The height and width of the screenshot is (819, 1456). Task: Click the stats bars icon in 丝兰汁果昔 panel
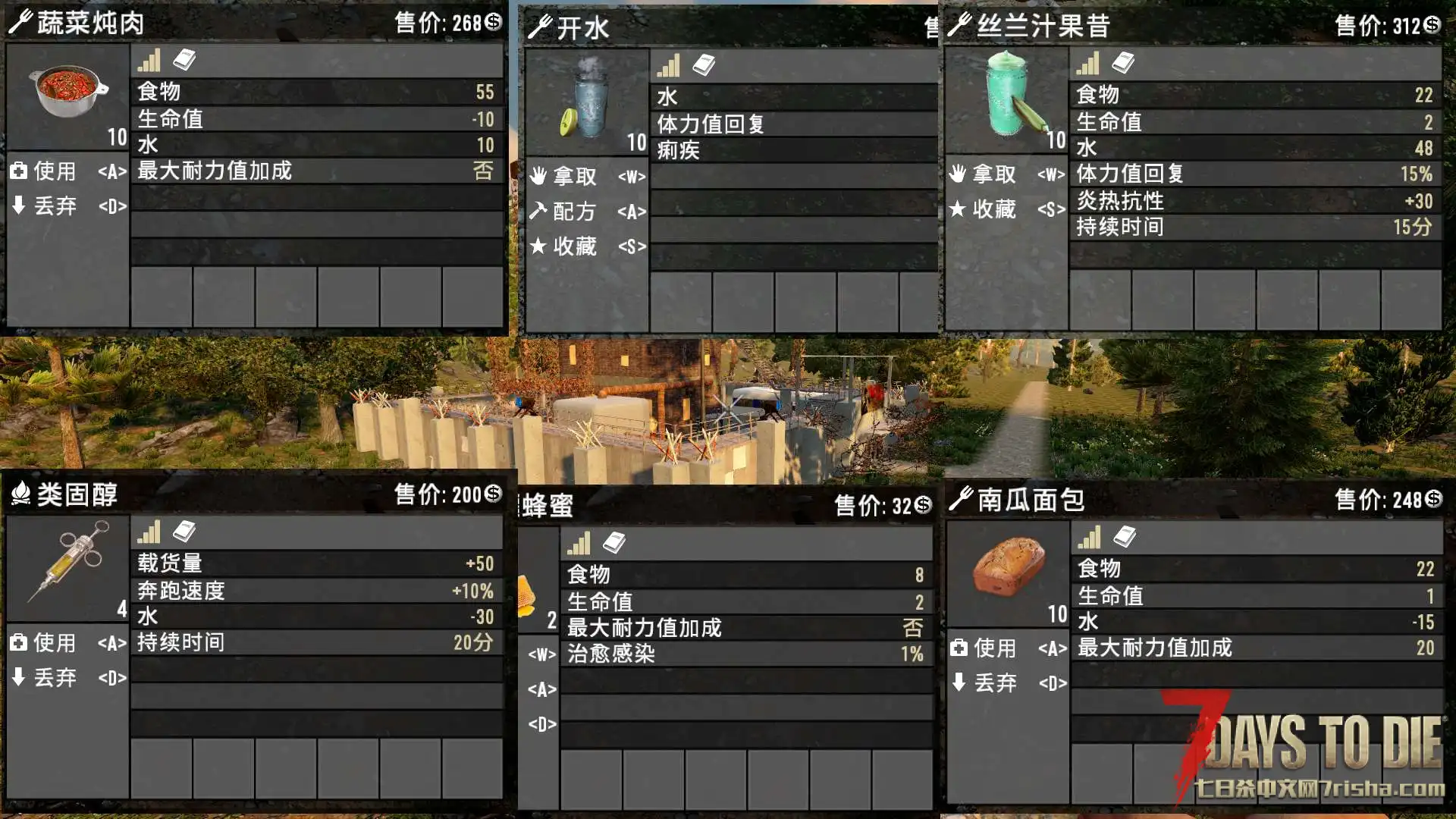click(x=1088, y=64)
